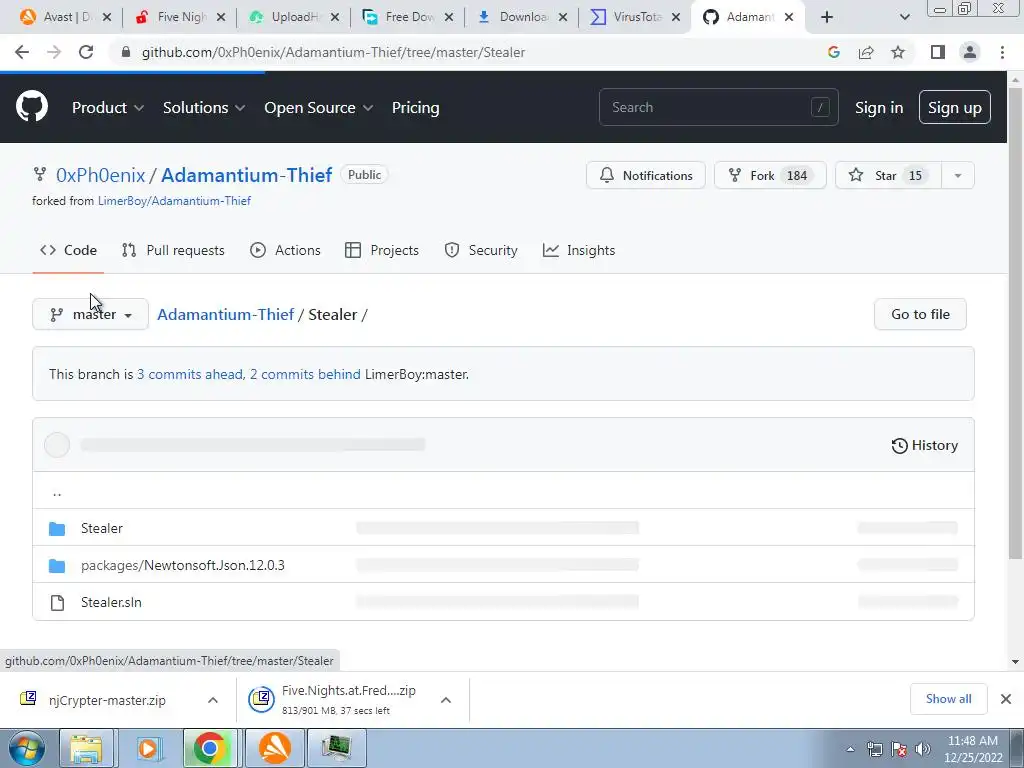Switch to the Pull requests tab
This screenshot has width=1024, height=768.
tap(173, 250)
